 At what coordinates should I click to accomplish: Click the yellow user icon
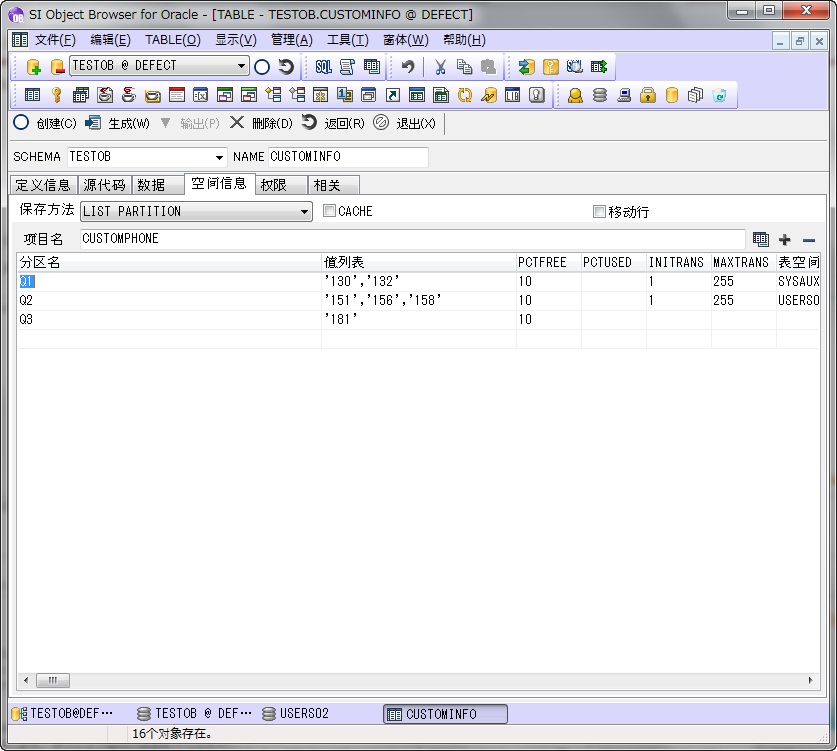pos(575,95)
